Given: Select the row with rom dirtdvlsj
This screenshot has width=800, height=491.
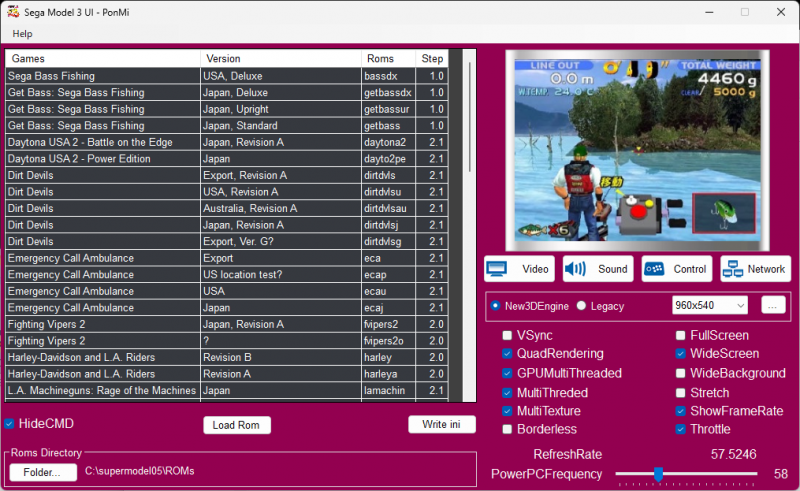Looking at the screenshot, I should point(227,225).
